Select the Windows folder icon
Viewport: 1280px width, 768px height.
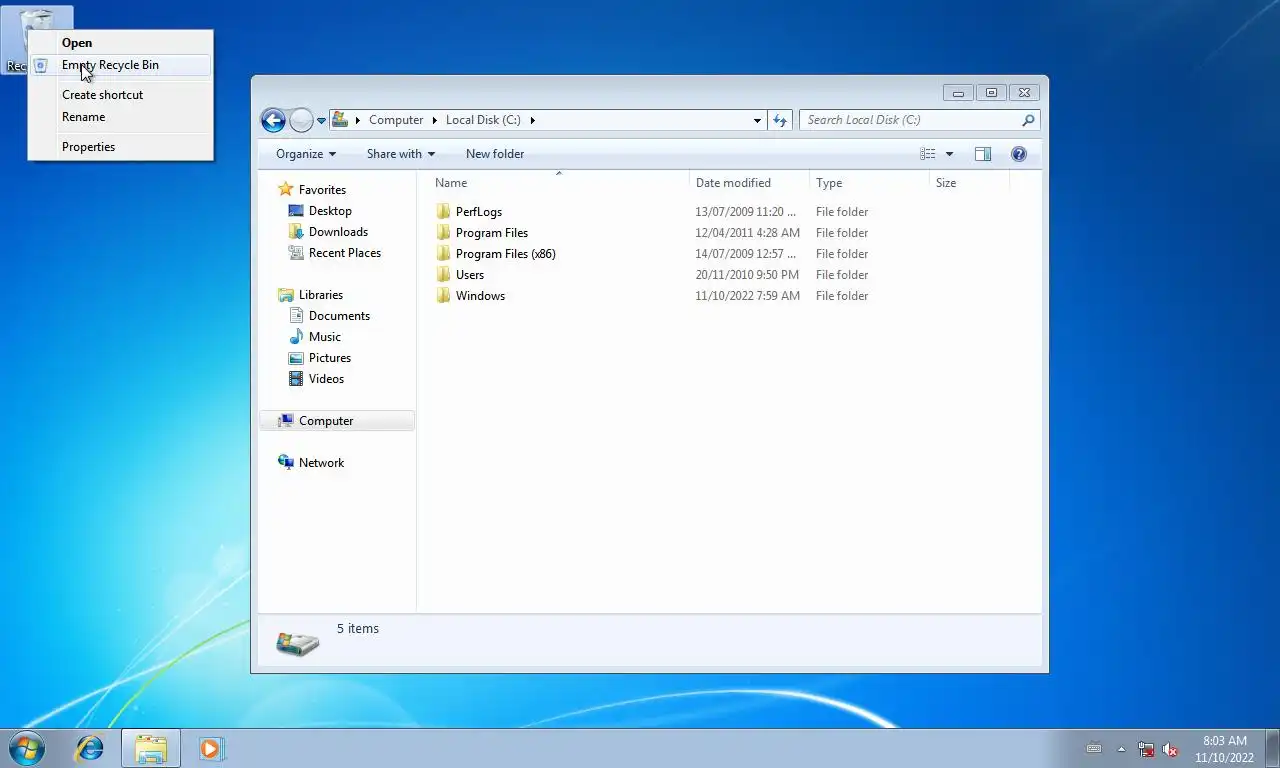point(444,296)
